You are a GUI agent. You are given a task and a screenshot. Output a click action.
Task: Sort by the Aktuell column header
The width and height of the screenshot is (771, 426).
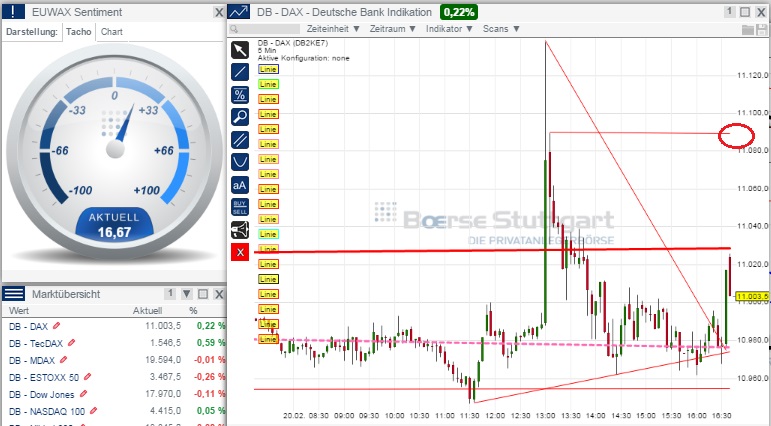[x=147, y=310]
